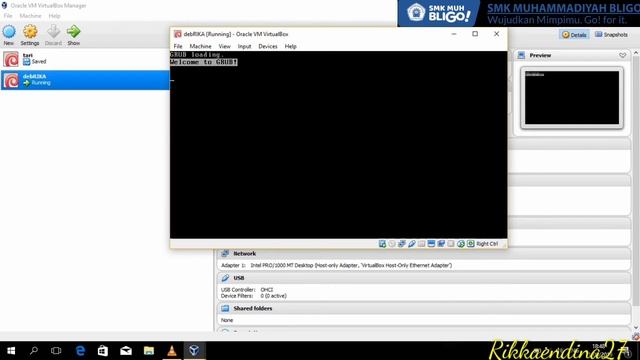Open the Mail icon on the taskbar
640x360 pixels.
pyautogui.click(x=126, y=351)
